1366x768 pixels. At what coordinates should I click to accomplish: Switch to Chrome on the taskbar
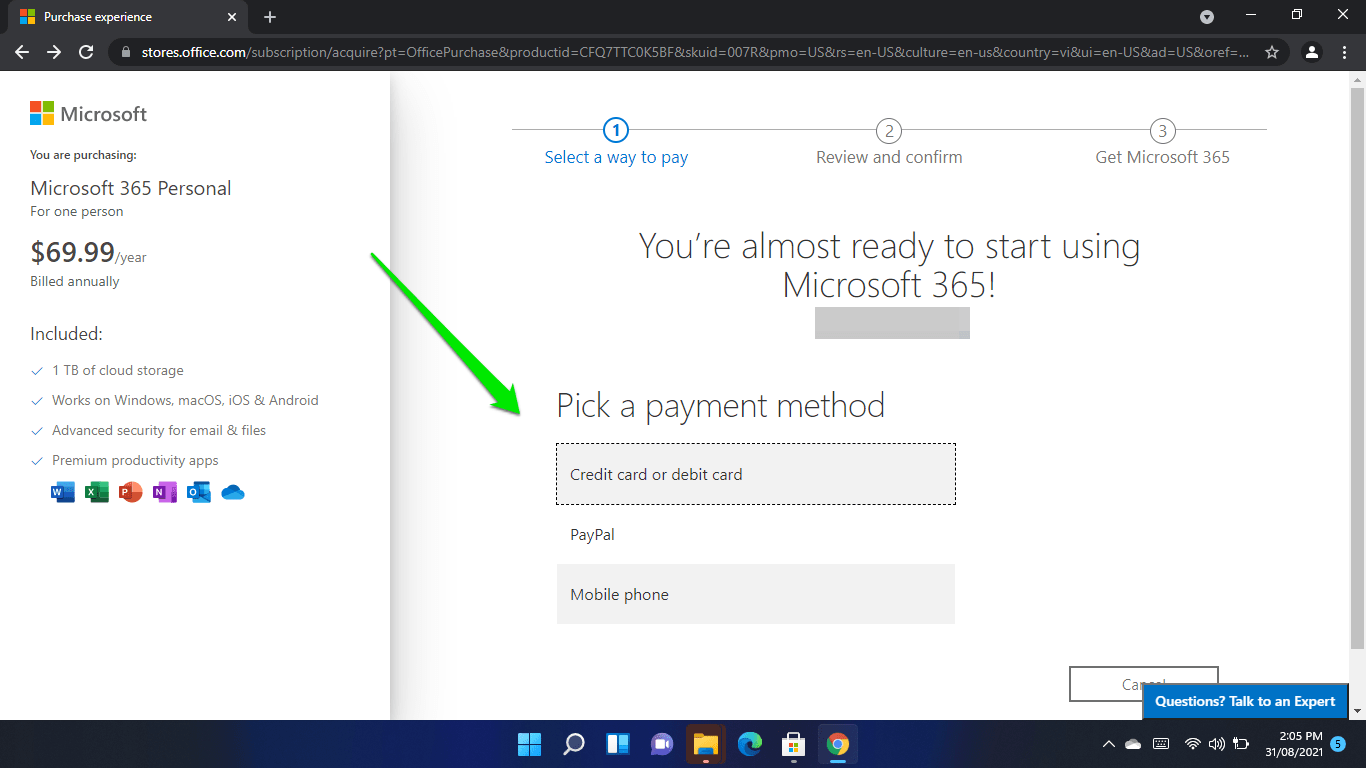tap(838, 744)
